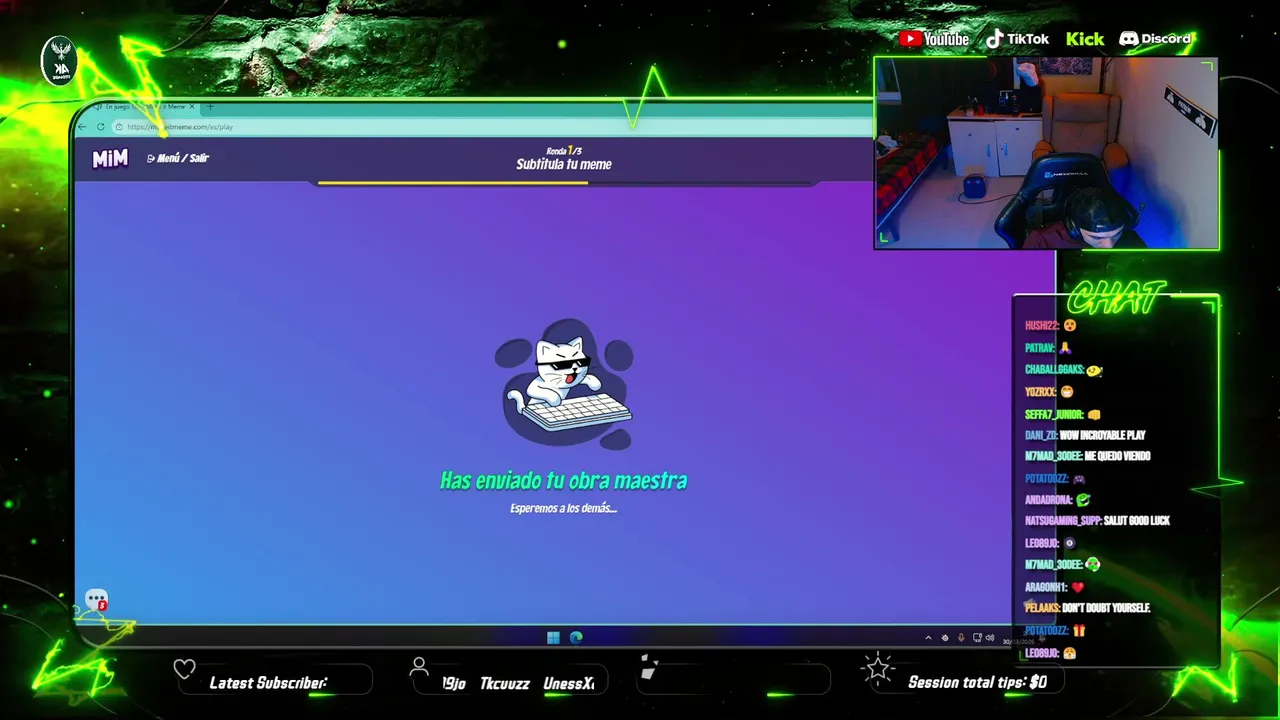Reload the page with the refresh icon
The image size is (1280, 720).
(101, 127)
